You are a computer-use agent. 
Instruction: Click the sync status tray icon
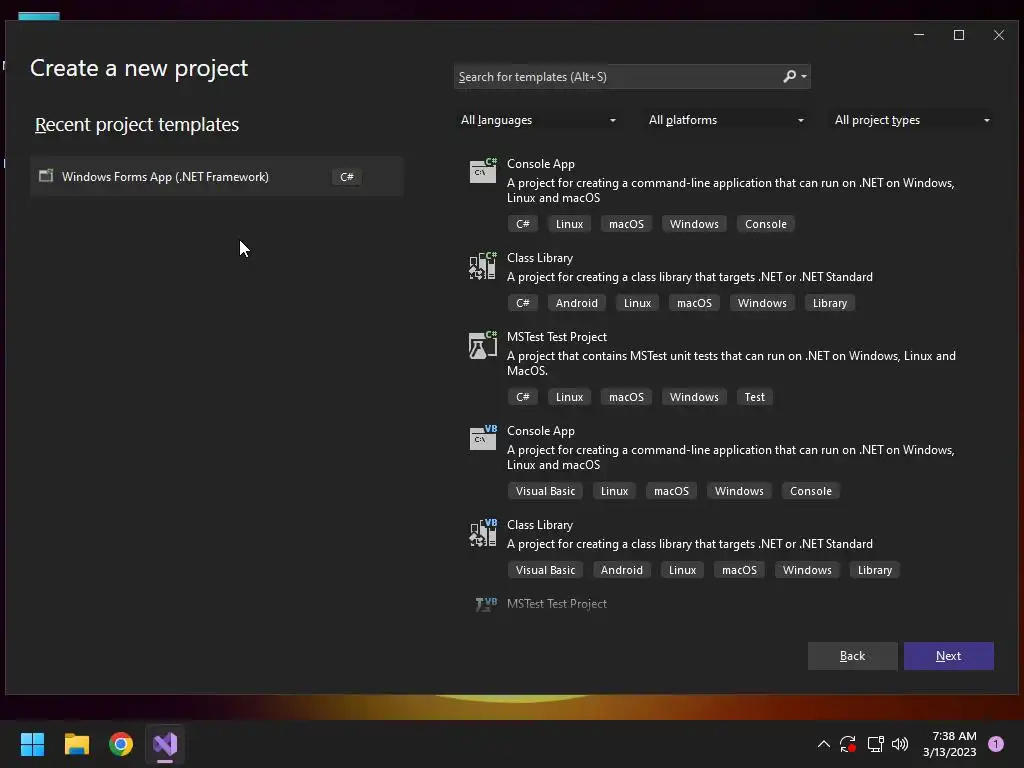tap(848, 744)
